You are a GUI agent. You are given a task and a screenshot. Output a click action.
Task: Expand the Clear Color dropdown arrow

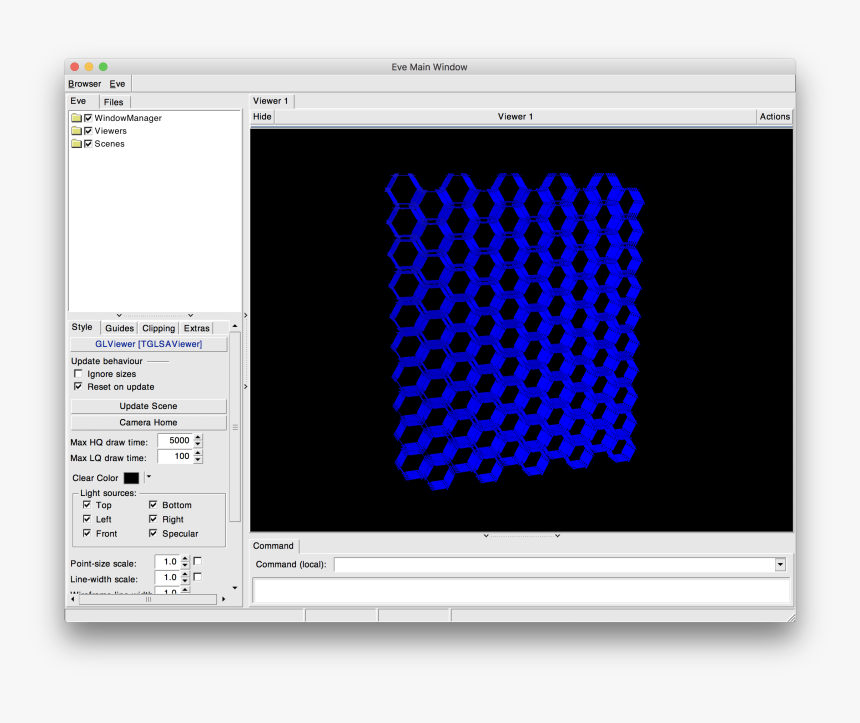[x=148, y=477]
